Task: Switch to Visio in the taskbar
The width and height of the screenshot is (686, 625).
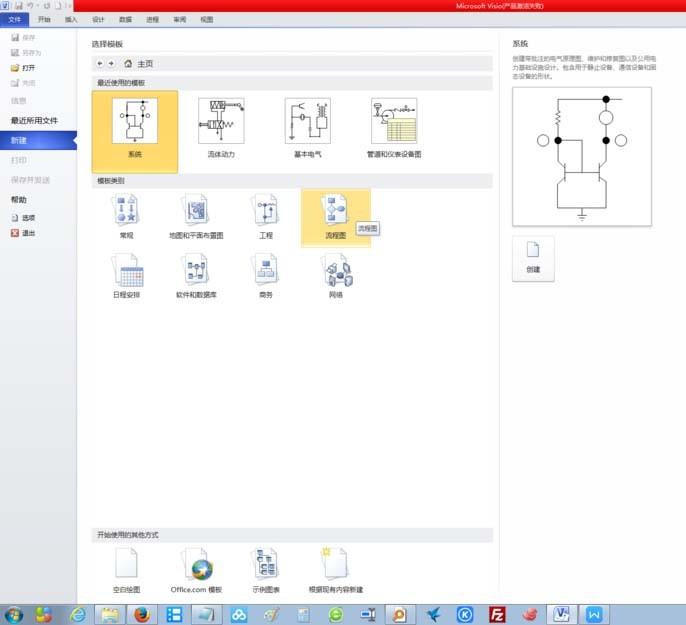Action: point(562,615)
